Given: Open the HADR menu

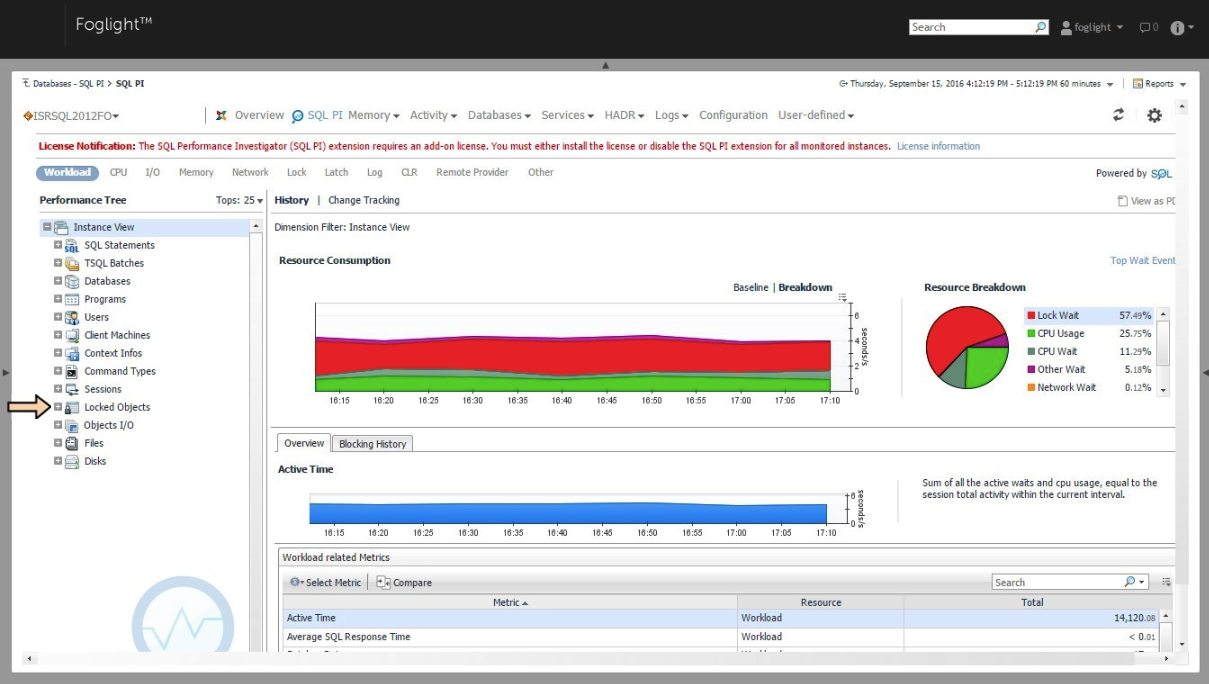Looking at the screenshot, I should (624, 115).
